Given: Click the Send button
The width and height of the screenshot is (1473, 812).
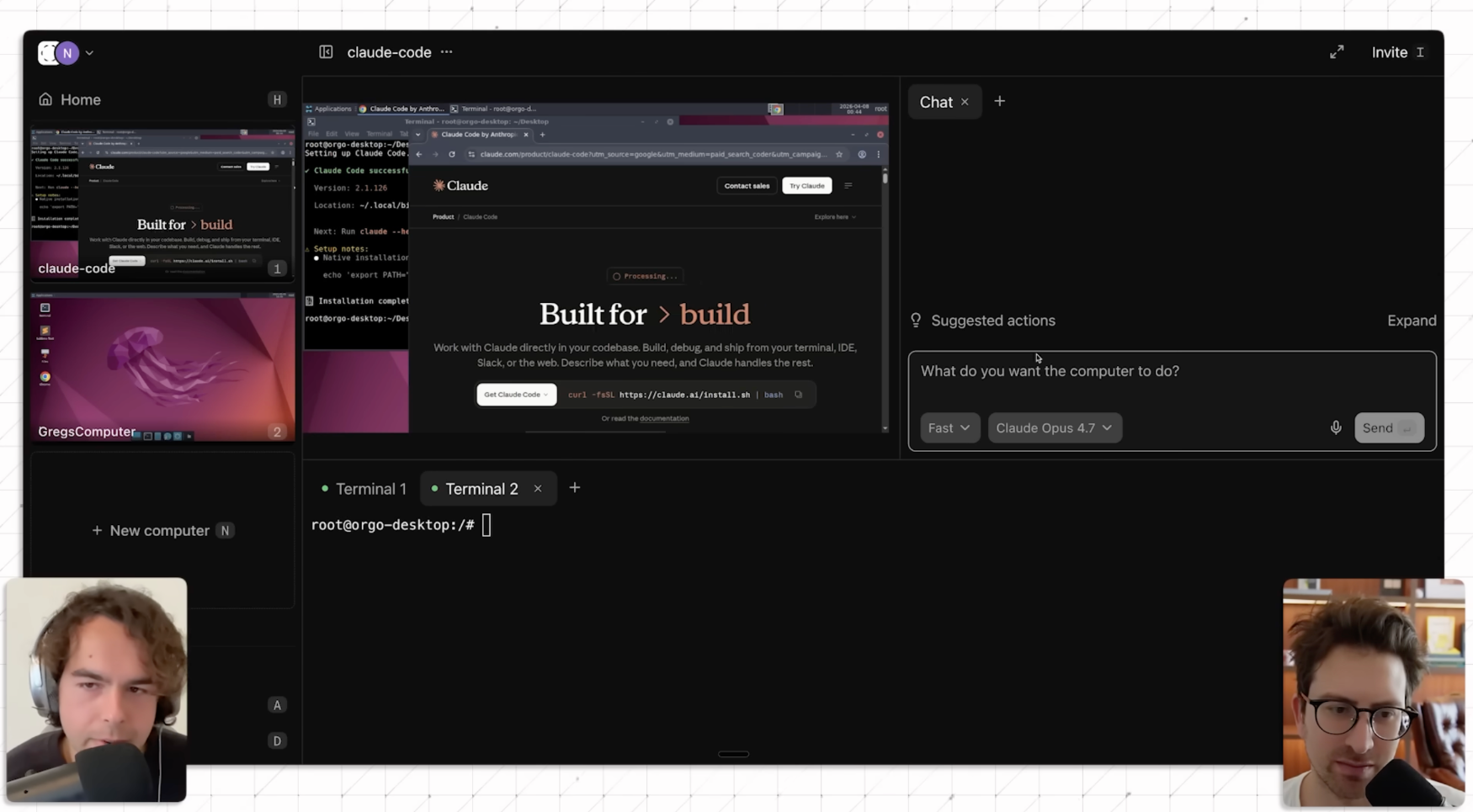Looking at the screenshot, I should (1389, 427).
